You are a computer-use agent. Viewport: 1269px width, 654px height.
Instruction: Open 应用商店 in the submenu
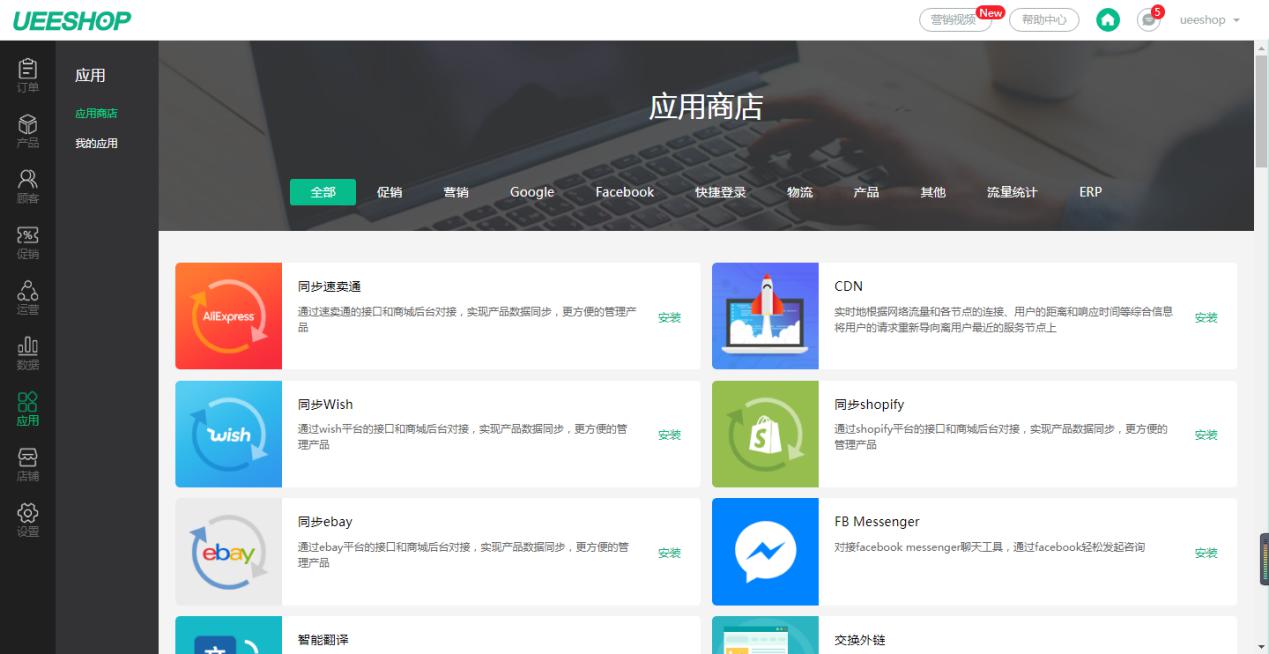[x=96, y=113]
